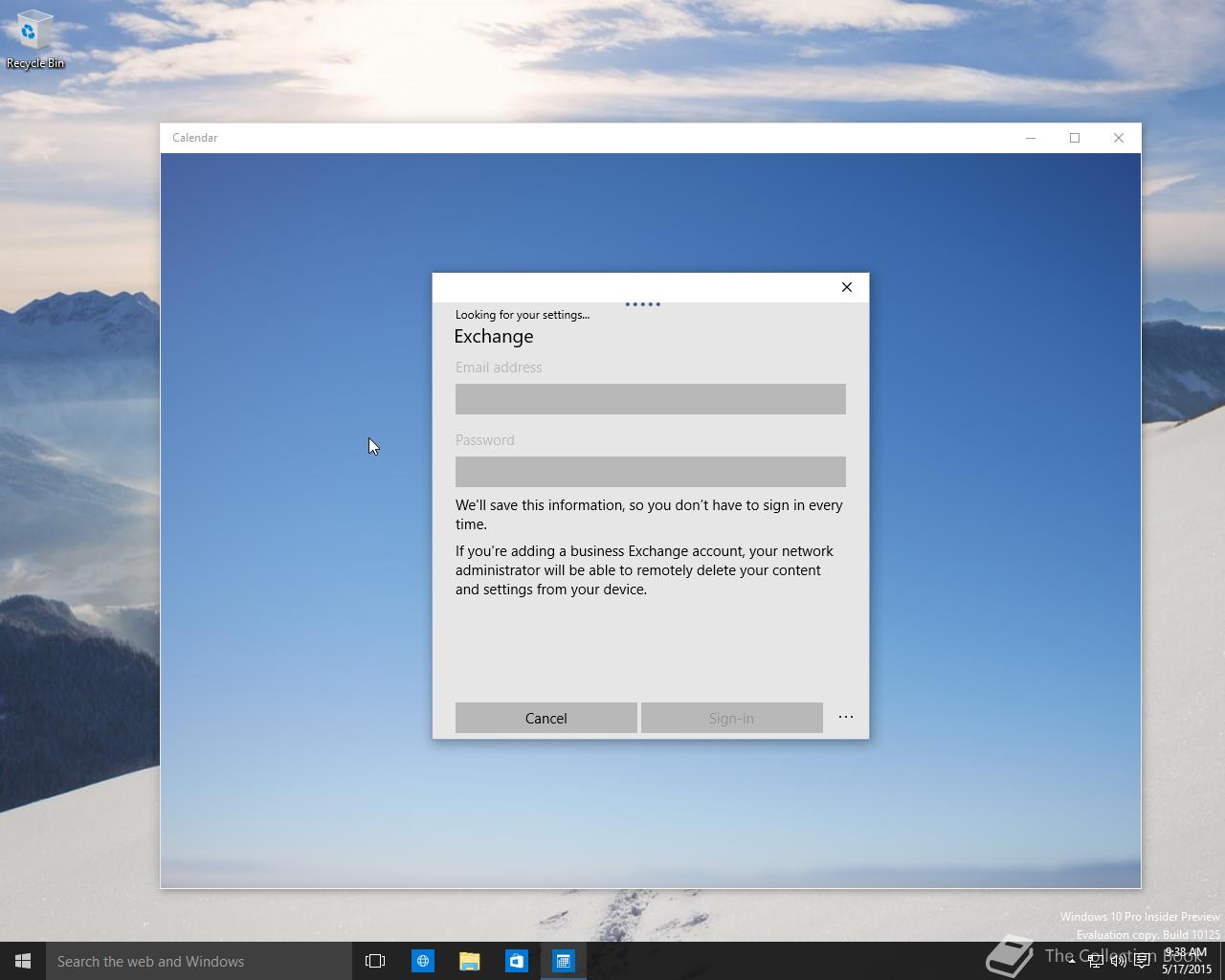Click the 'Looking for your settings...' status text

click(x=523, y=314)
